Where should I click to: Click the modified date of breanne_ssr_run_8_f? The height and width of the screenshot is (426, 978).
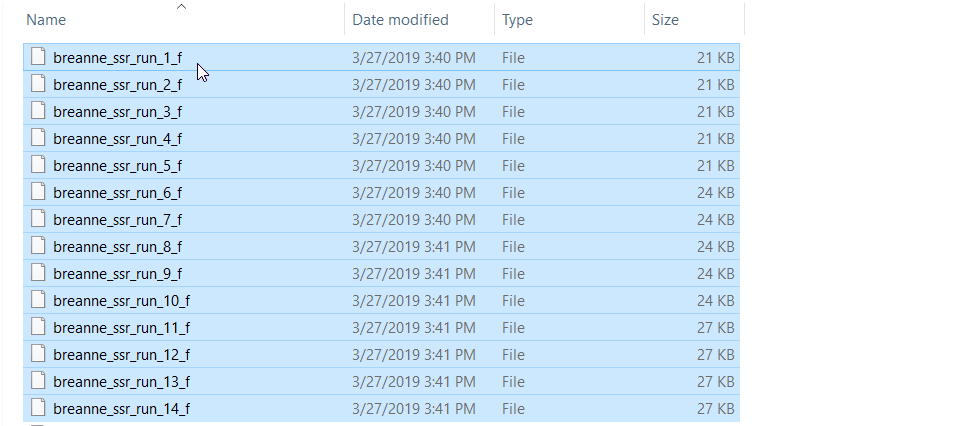pos(414,247)
